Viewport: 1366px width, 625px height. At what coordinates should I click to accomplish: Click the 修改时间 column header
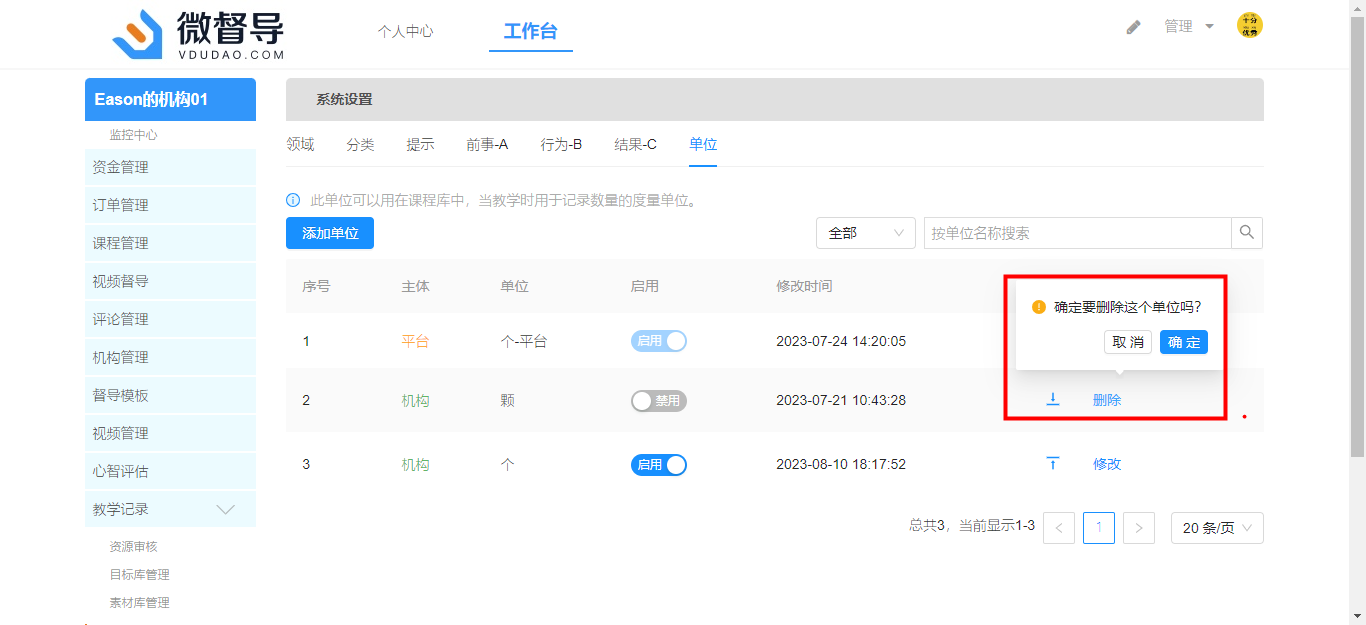[804, 286]
